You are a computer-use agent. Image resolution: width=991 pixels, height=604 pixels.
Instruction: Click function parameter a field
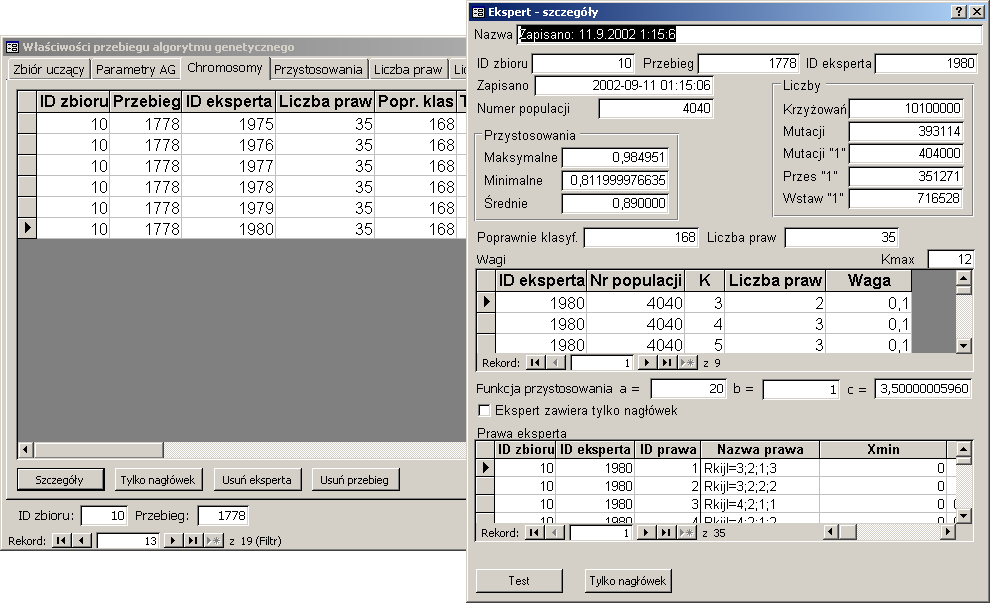coord(688,389)
